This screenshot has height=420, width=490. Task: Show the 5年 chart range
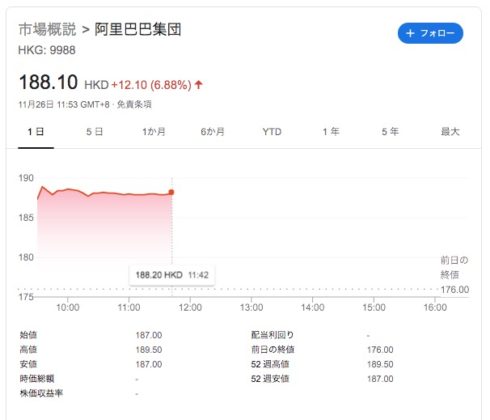point(390,132)
